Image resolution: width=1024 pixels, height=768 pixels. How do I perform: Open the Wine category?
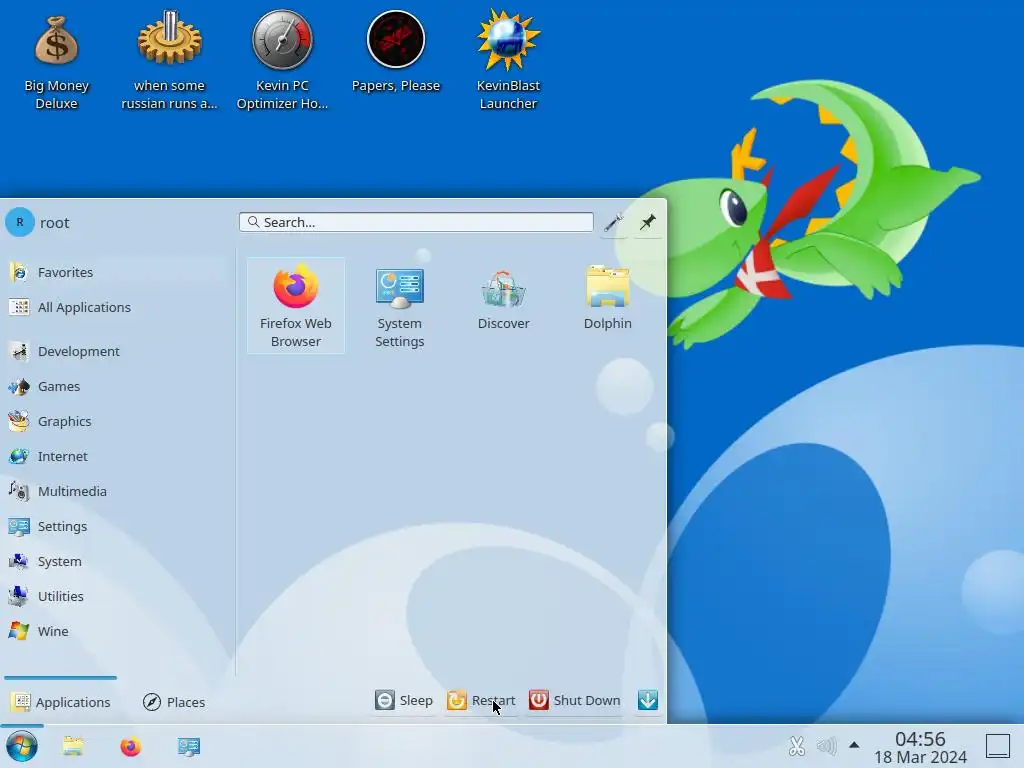point(115,632)
